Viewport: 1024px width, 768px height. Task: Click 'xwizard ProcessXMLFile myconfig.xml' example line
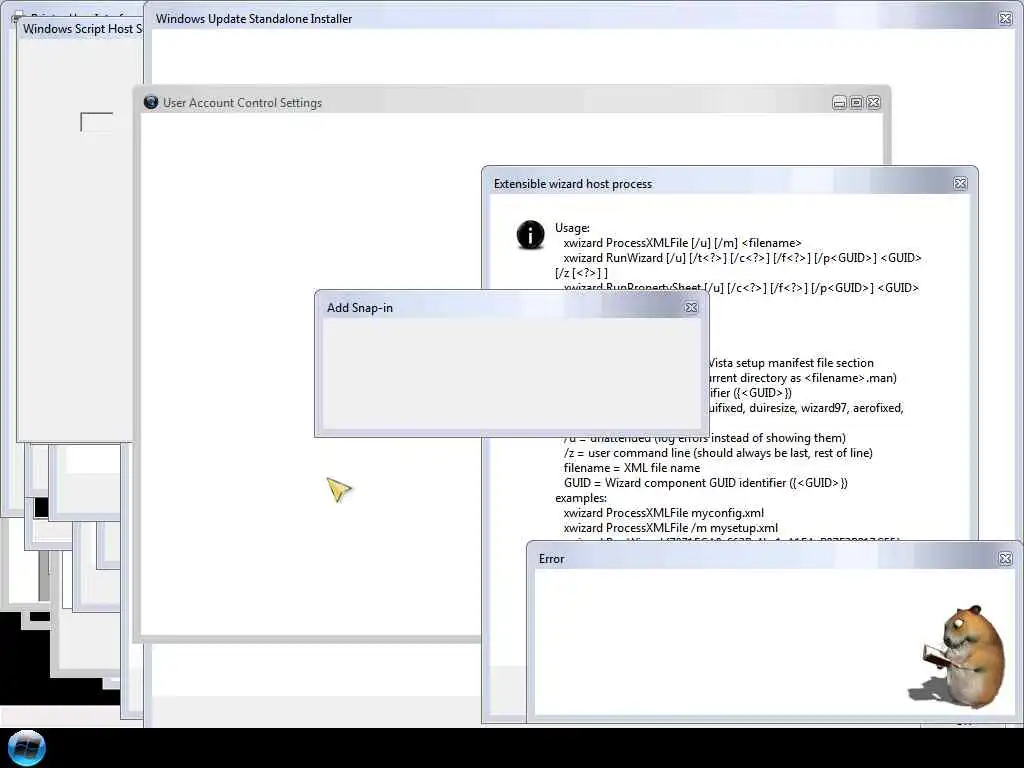(664, 513)
